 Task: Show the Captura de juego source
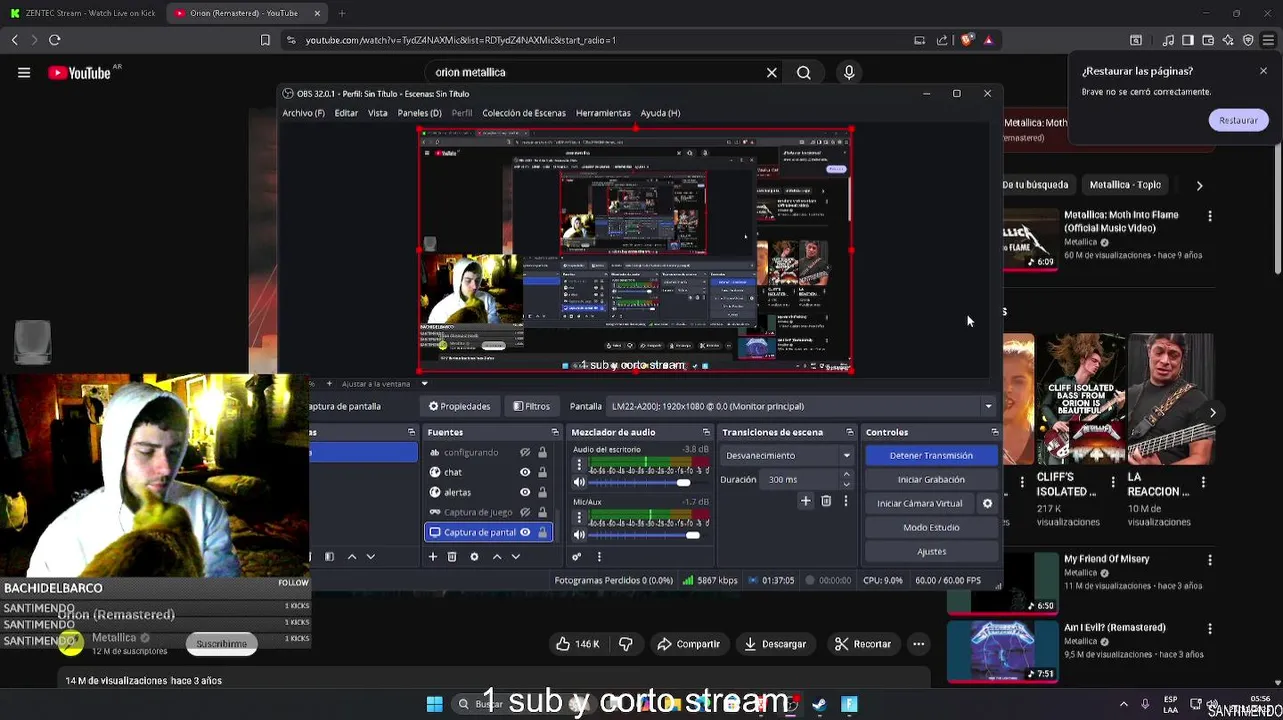pyautogui.click(x=525, y=512)
